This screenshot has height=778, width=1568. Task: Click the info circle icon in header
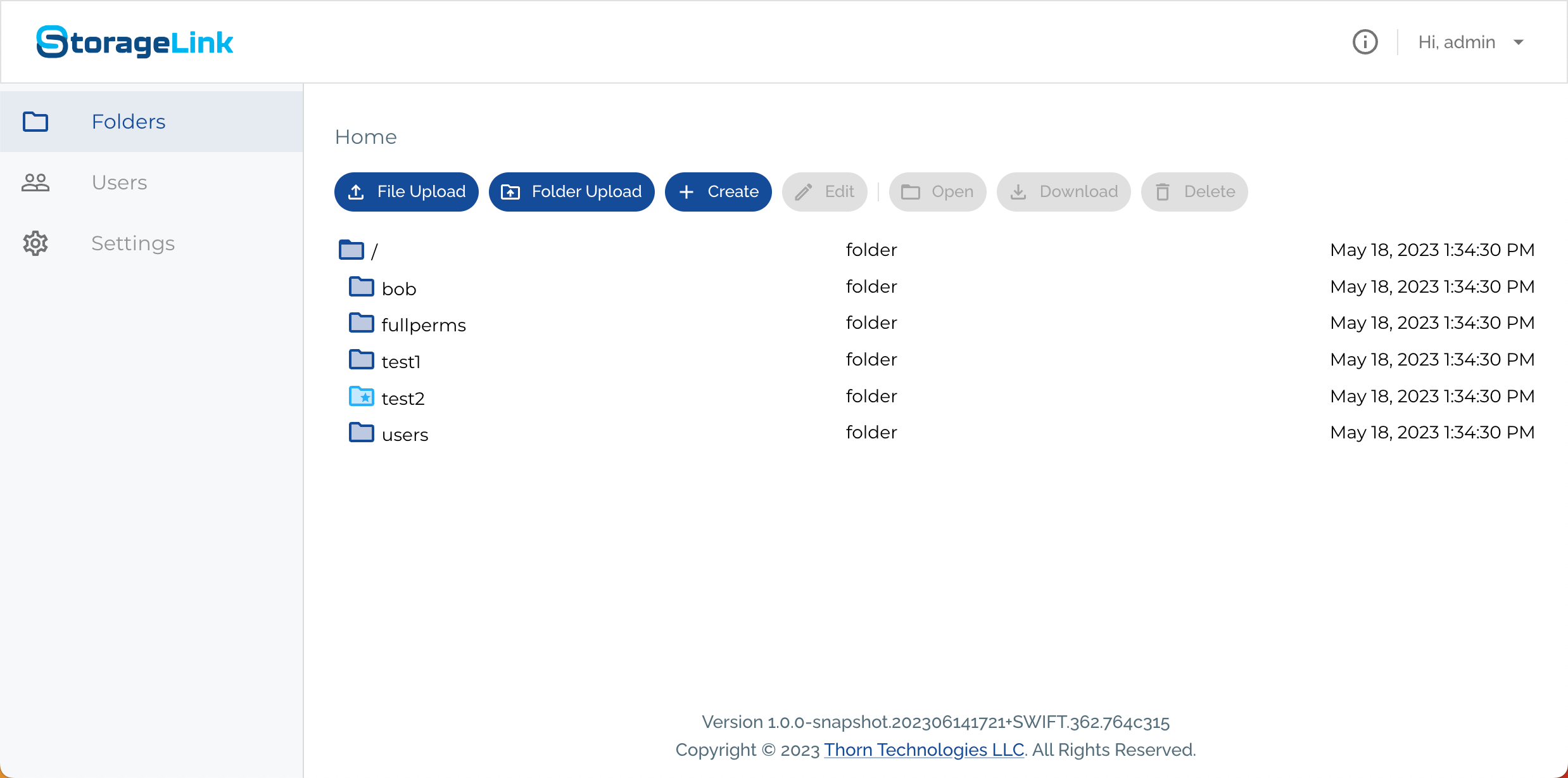click(x=1365, y=42)
